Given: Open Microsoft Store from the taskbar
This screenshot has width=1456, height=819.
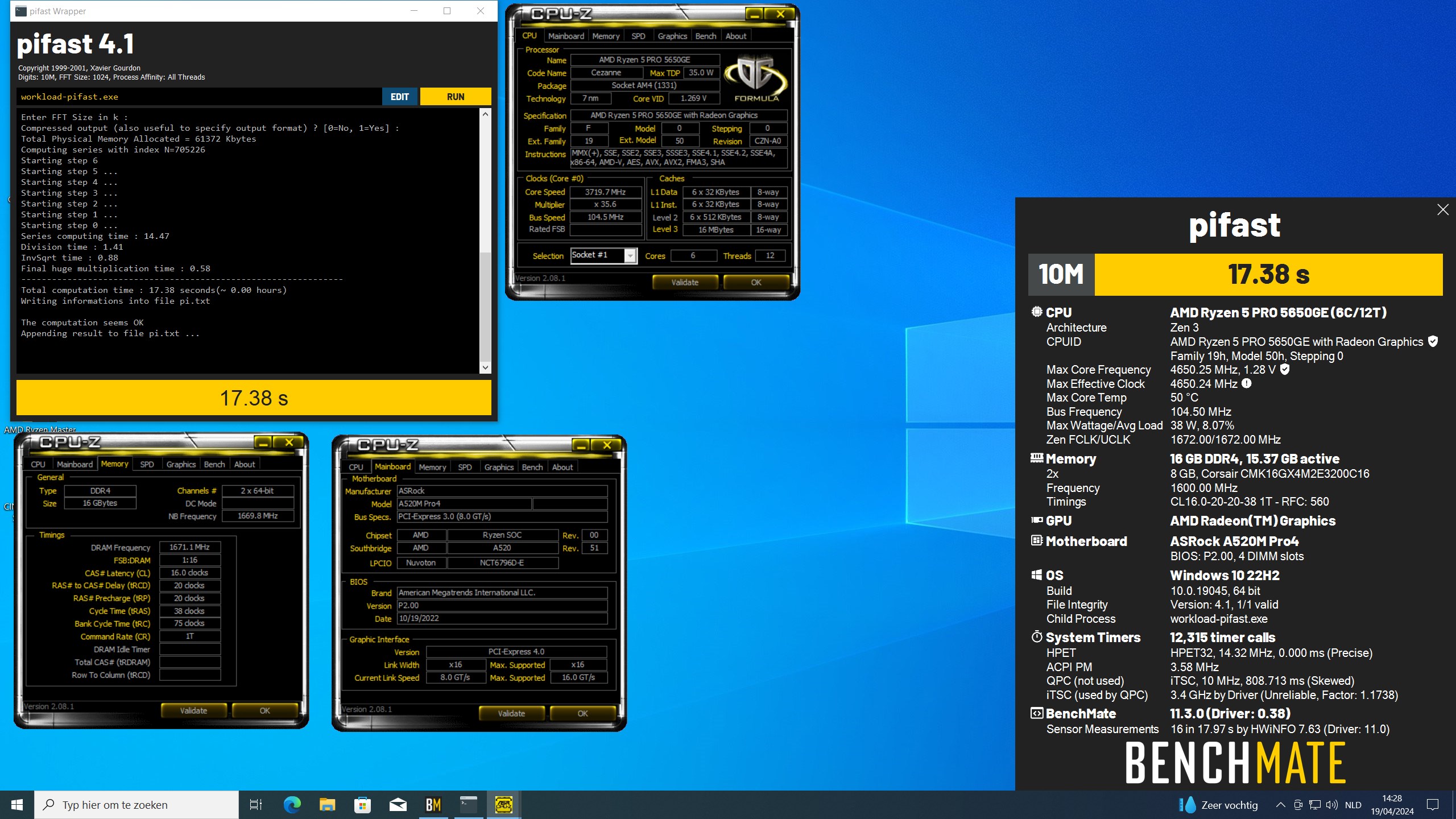Looking at the screenshot, I should (x=363, y=805).
